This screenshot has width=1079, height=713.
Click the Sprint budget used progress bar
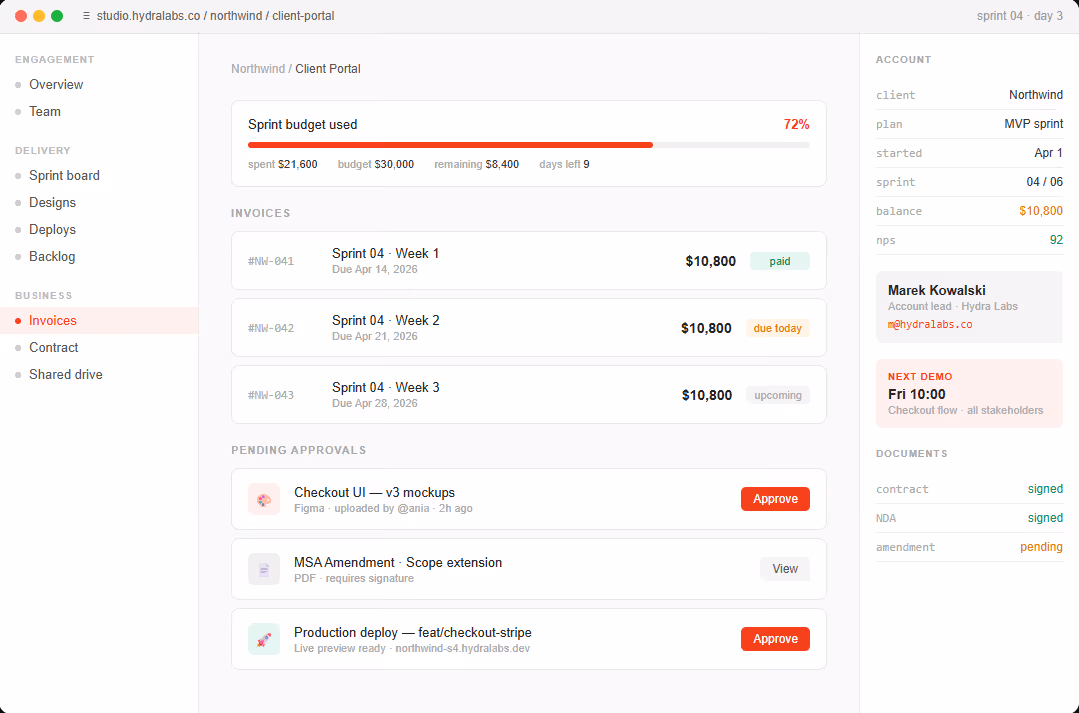click(528, 145)
